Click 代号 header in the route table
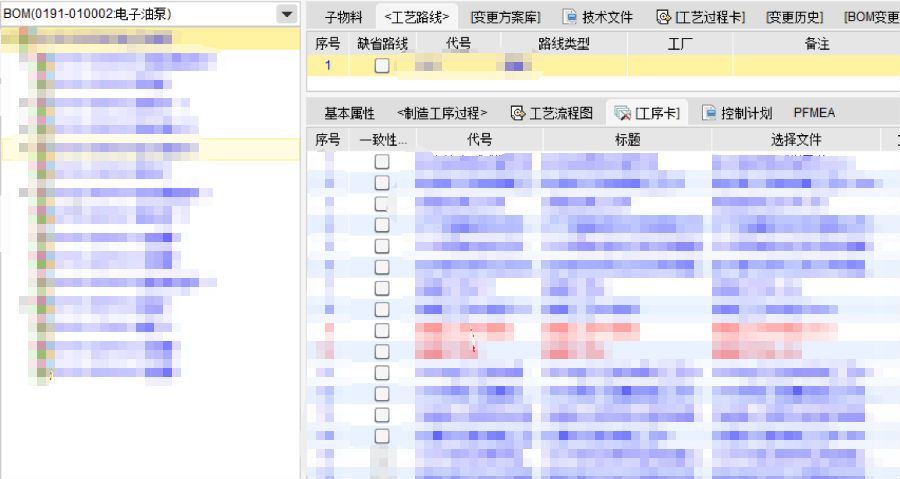The width and height of the screenshot is (900, 479). (x=459, y=44)
